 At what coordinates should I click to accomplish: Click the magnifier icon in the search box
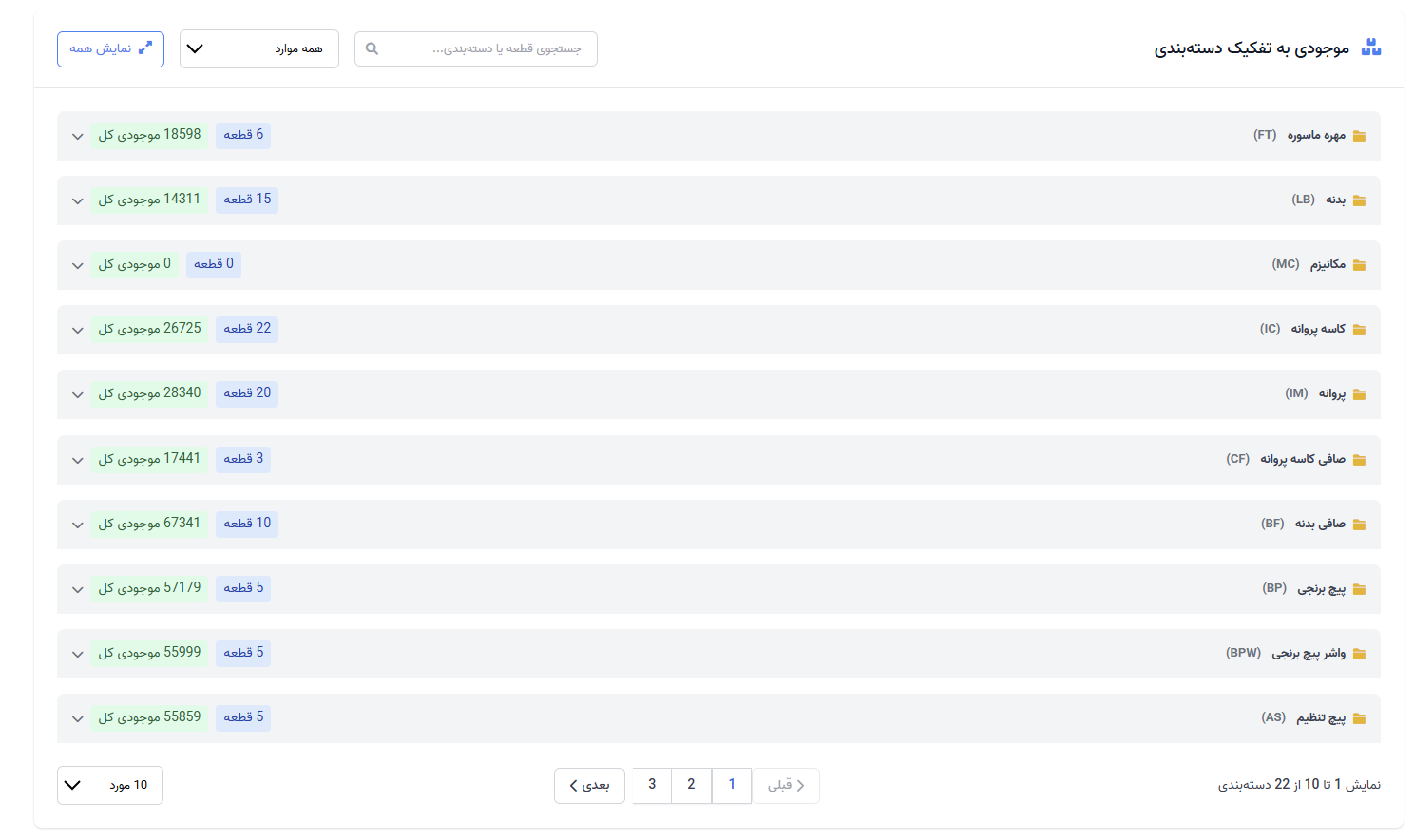(x=373, y=48)
